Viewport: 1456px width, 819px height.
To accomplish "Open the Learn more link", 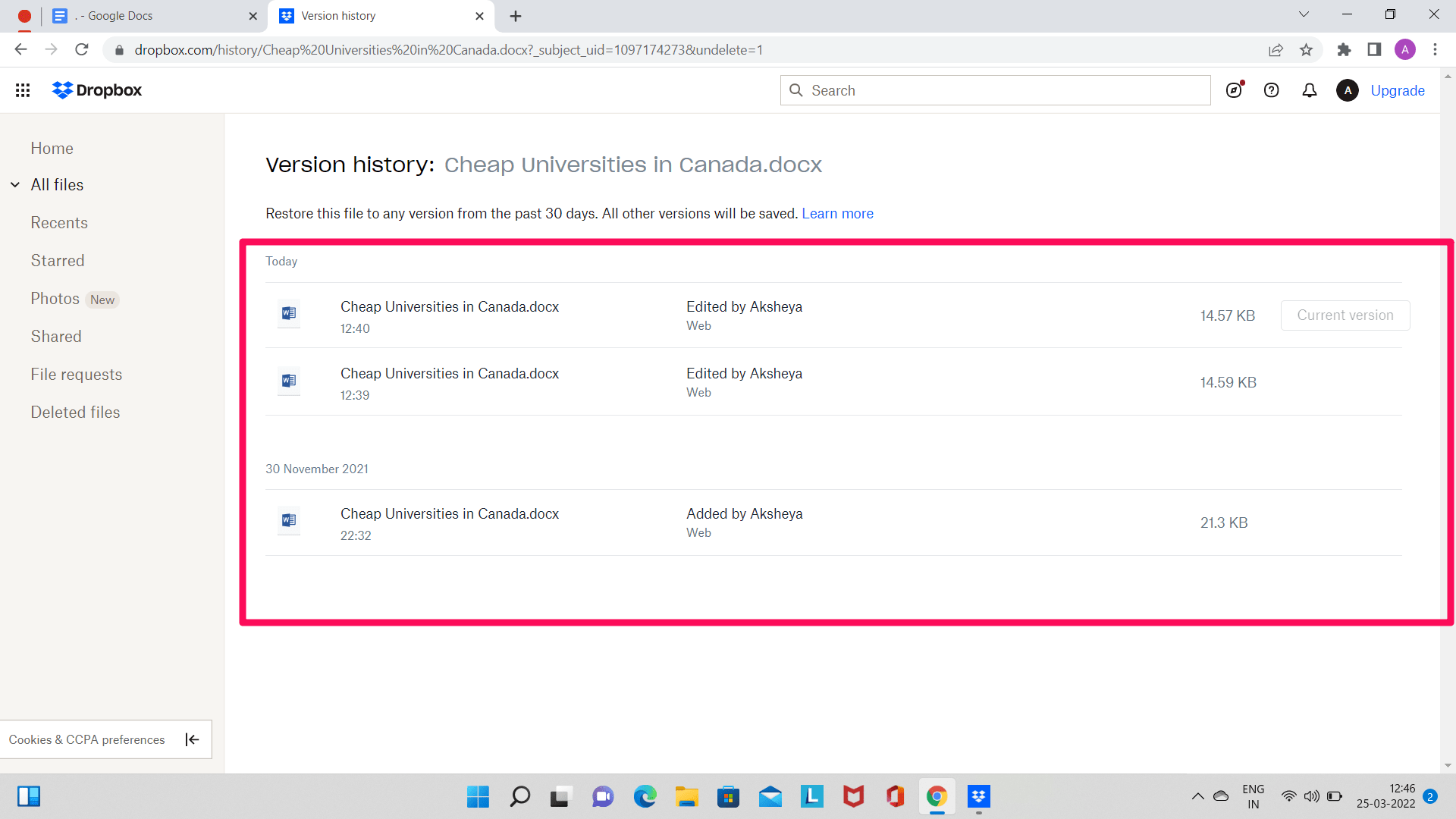I will (837, 213).
